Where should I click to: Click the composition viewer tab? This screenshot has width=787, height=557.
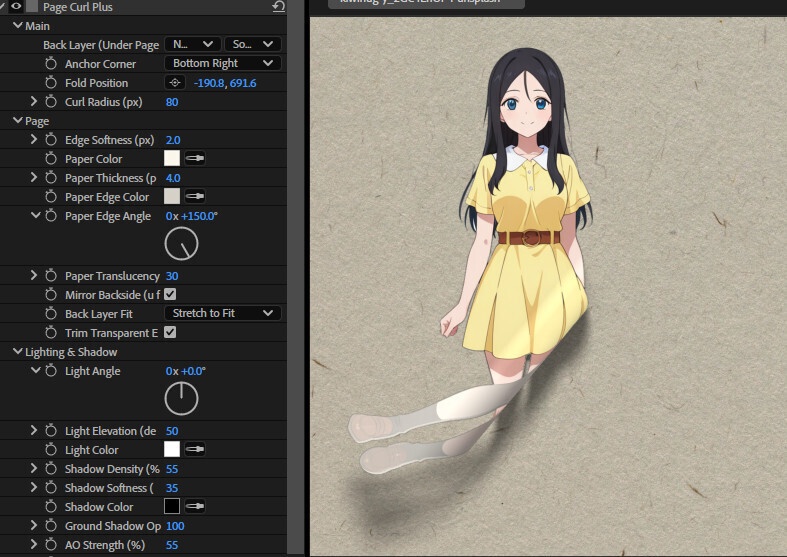[x=427, y=3]
